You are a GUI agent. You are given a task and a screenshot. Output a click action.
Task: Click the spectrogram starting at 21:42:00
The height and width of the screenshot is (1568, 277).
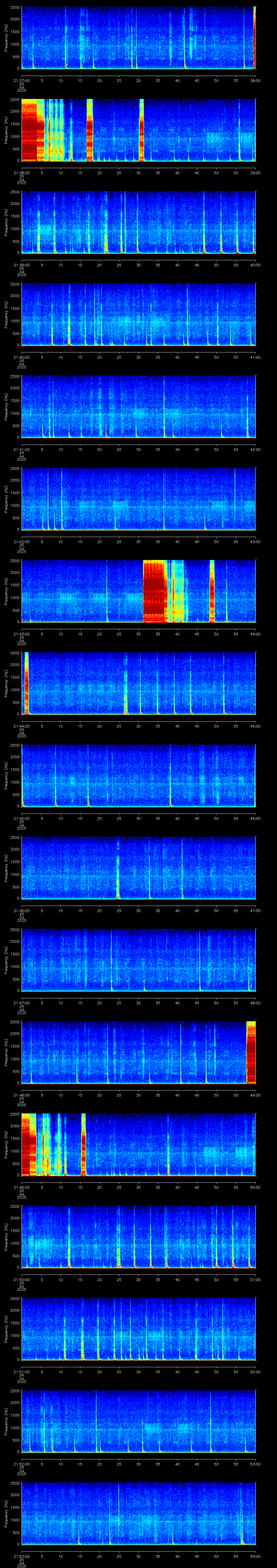coord(138,499)
